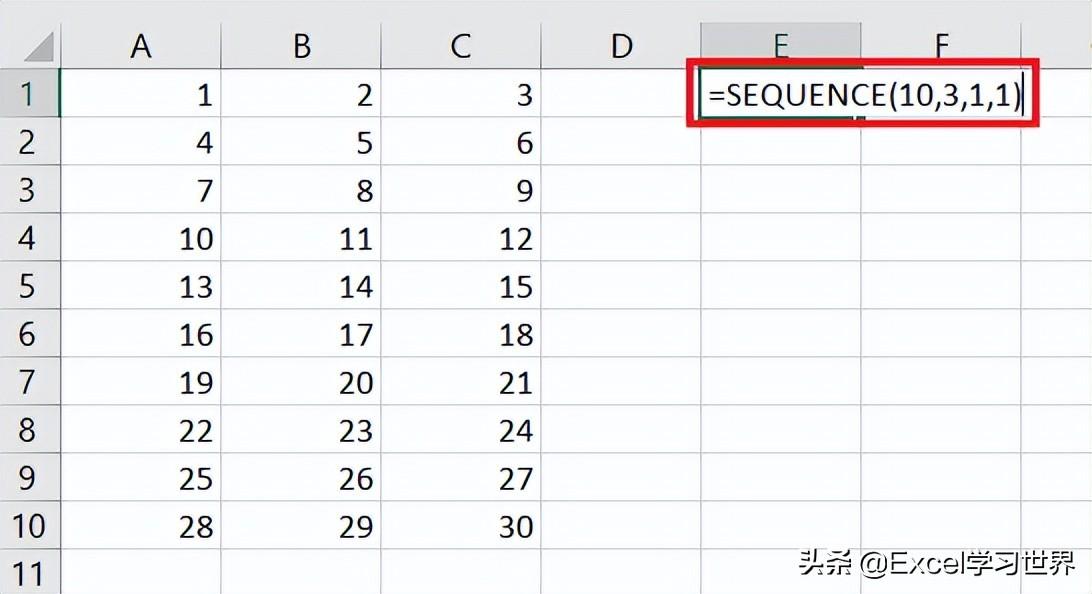Viewport: 1092px width, 594px height.
Task: Select column F header
Action: click(x=941, y=46)
